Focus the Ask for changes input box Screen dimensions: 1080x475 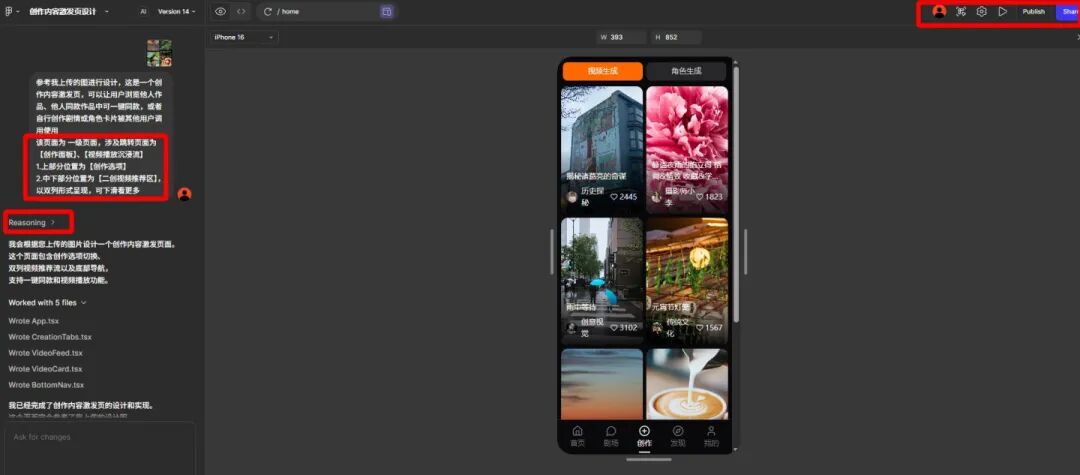pos(100,447)
